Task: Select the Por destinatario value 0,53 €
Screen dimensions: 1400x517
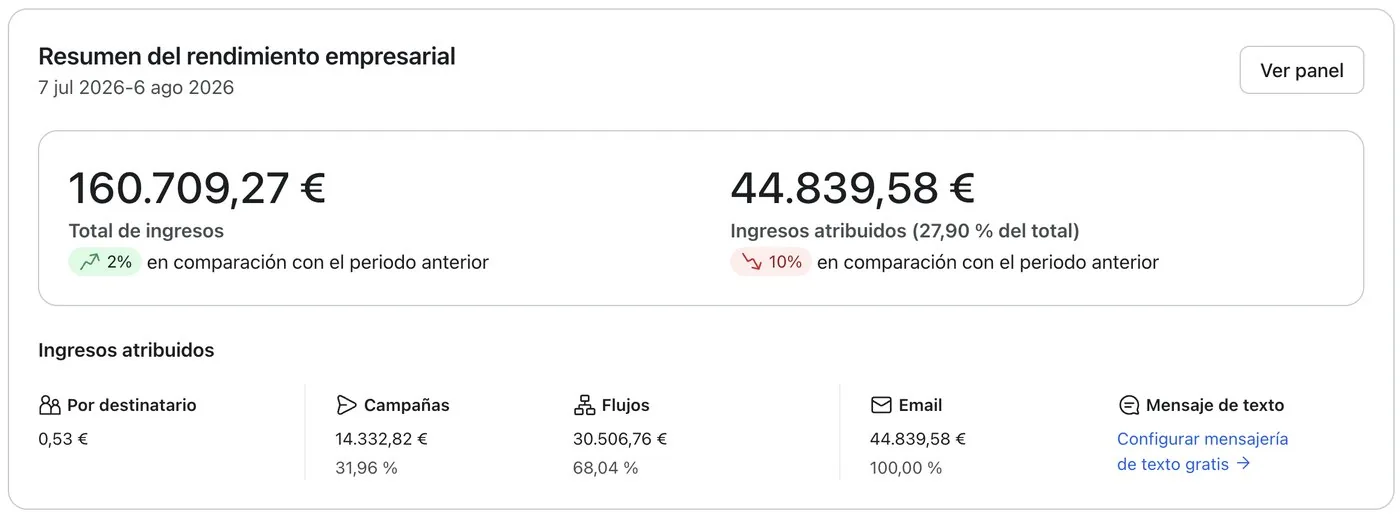Action: click(x=63, y=438)
